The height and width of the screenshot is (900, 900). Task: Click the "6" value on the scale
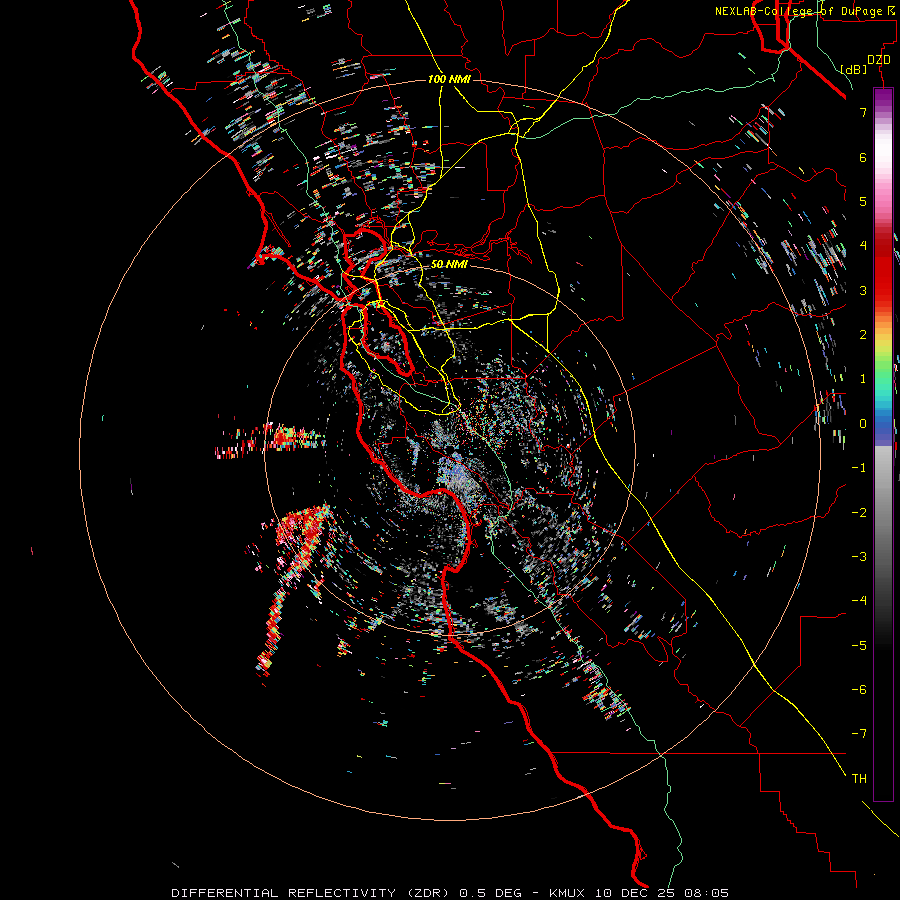click(x=863, y=157)
